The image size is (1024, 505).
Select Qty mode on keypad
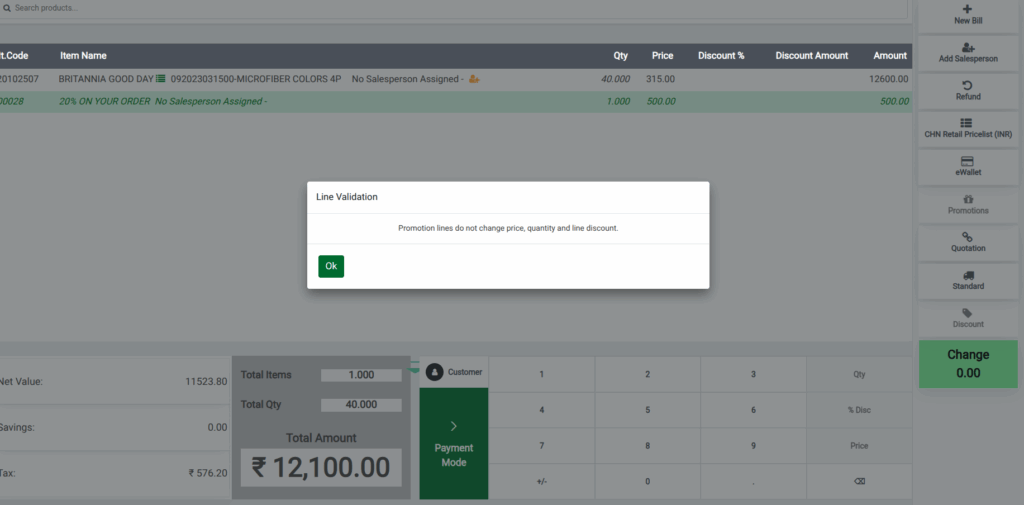point(859,374)
